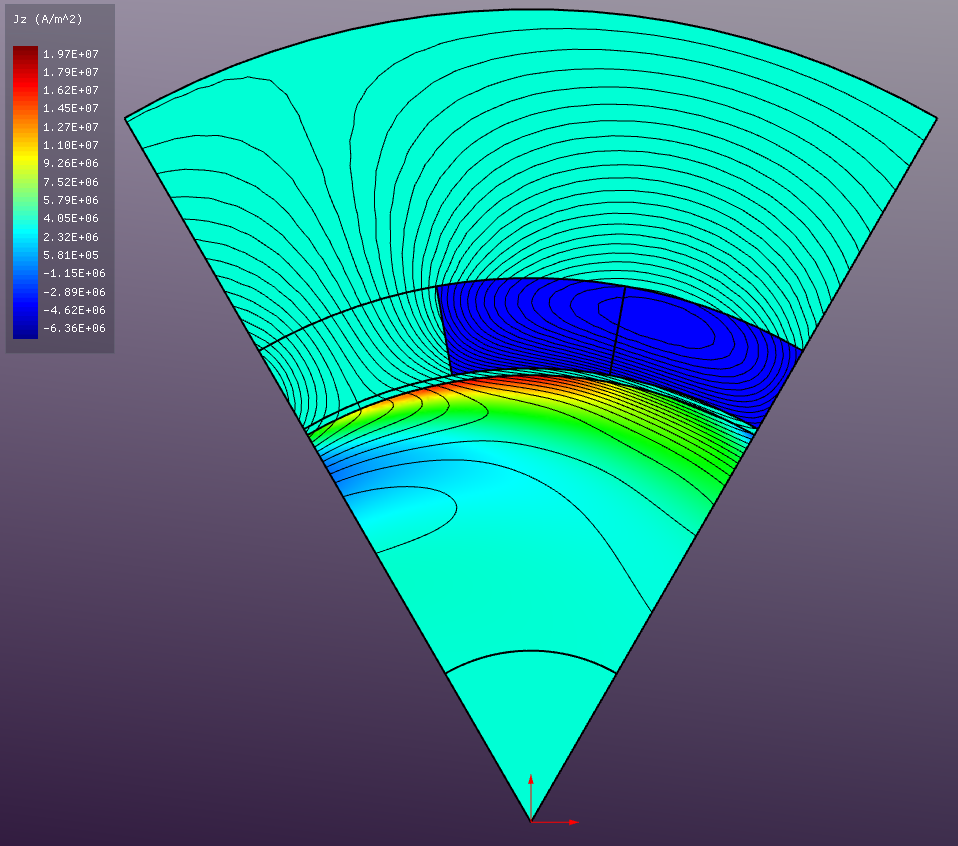958x846 pixels.
Task: Select the 1.97E+07 maximum legend value
Action: tap(70, 53)
